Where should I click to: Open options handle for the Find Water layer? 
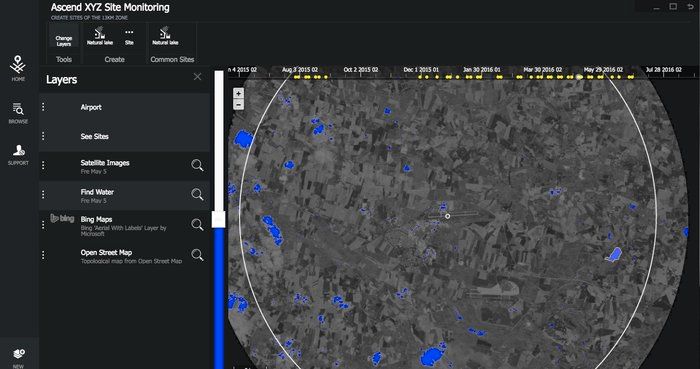coord(43,195)
